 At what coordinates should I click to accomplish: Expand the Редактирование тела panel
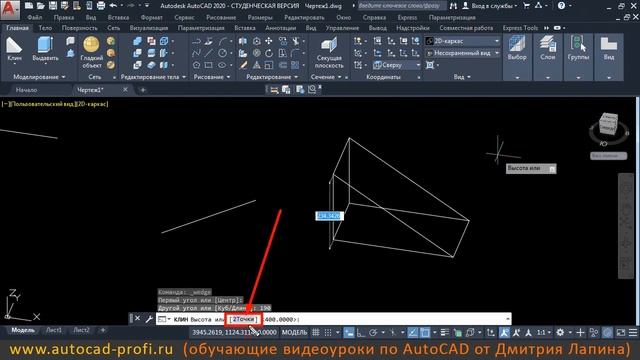point(153,77)
